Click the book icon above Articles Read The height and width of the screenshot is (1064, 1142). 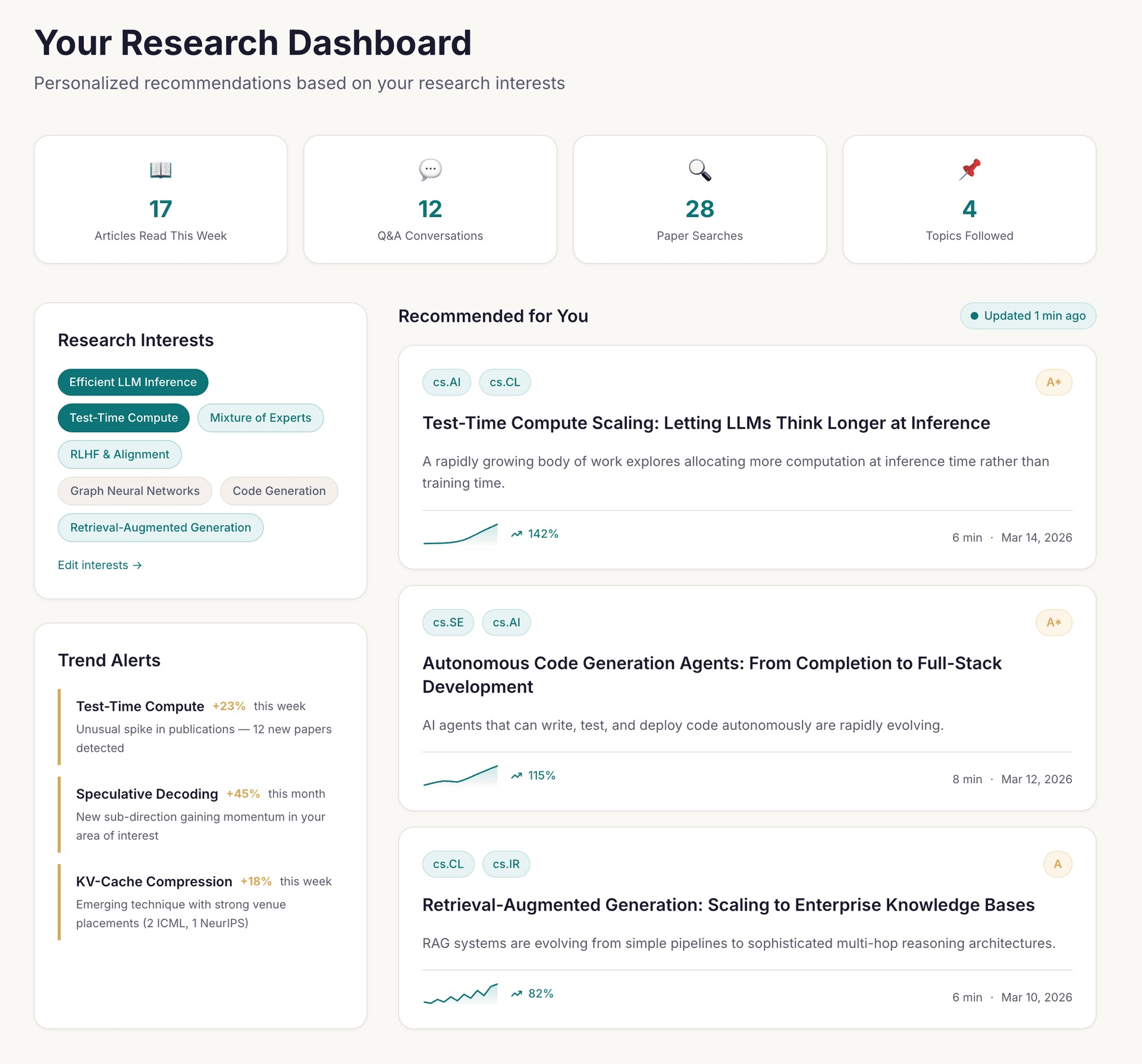[160, 170]
